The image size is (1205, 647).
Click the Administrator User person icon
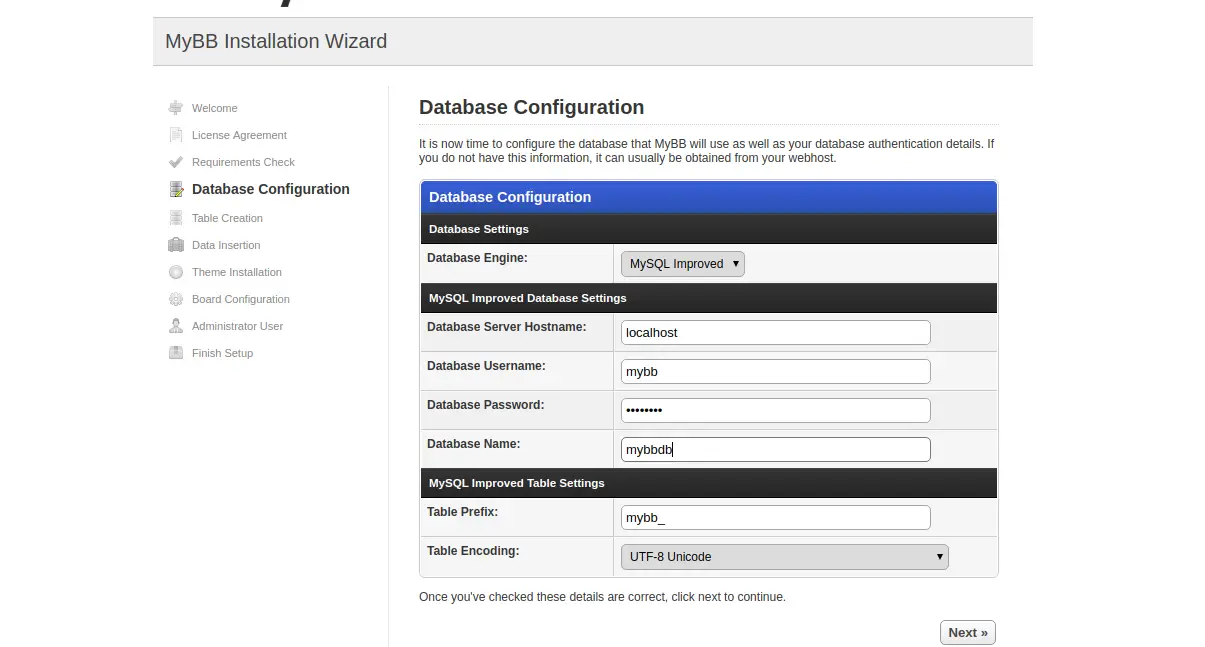[x=176, y=326]
